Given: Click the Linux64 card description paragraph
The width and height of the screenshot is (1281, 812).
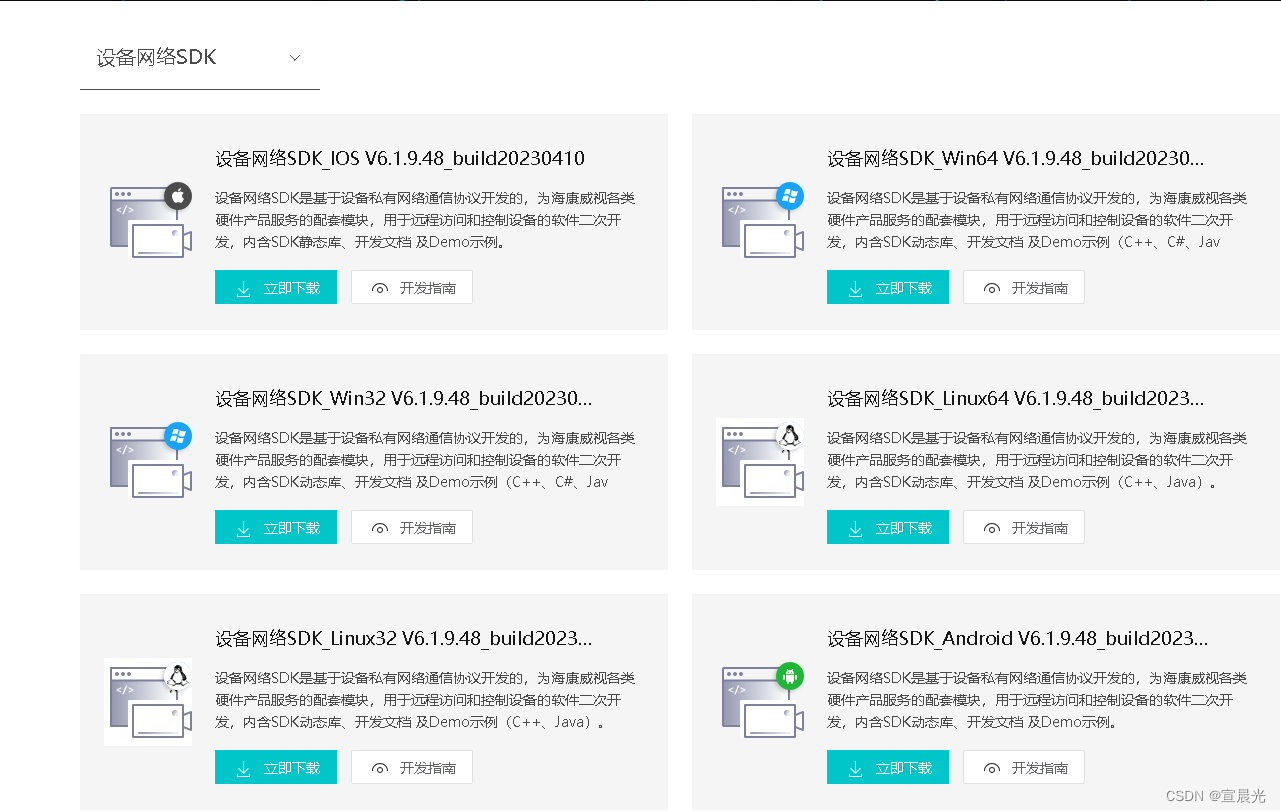Looking at the screenshot, I should (1037, 460).
